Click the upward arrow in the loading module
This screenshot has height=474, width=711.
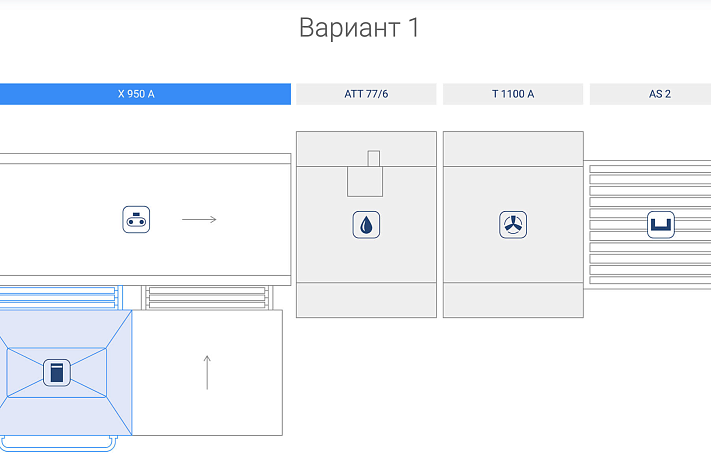(x=207, y=372)
